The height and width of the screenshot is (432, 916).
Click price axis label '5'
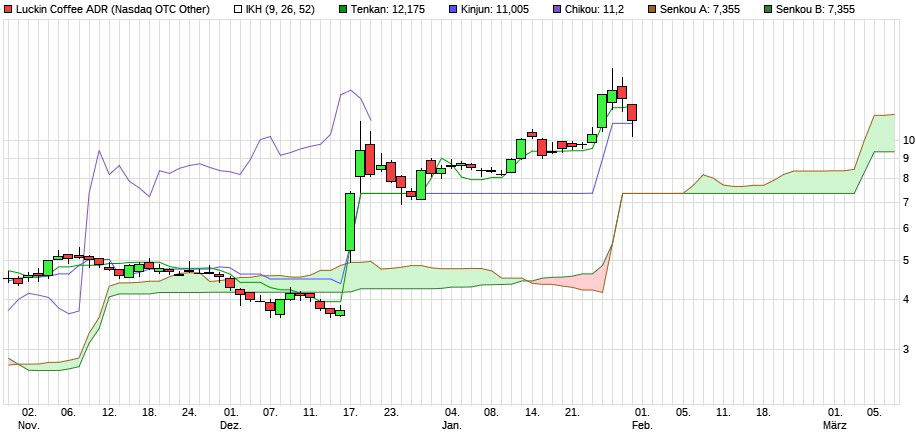(905, 260)
